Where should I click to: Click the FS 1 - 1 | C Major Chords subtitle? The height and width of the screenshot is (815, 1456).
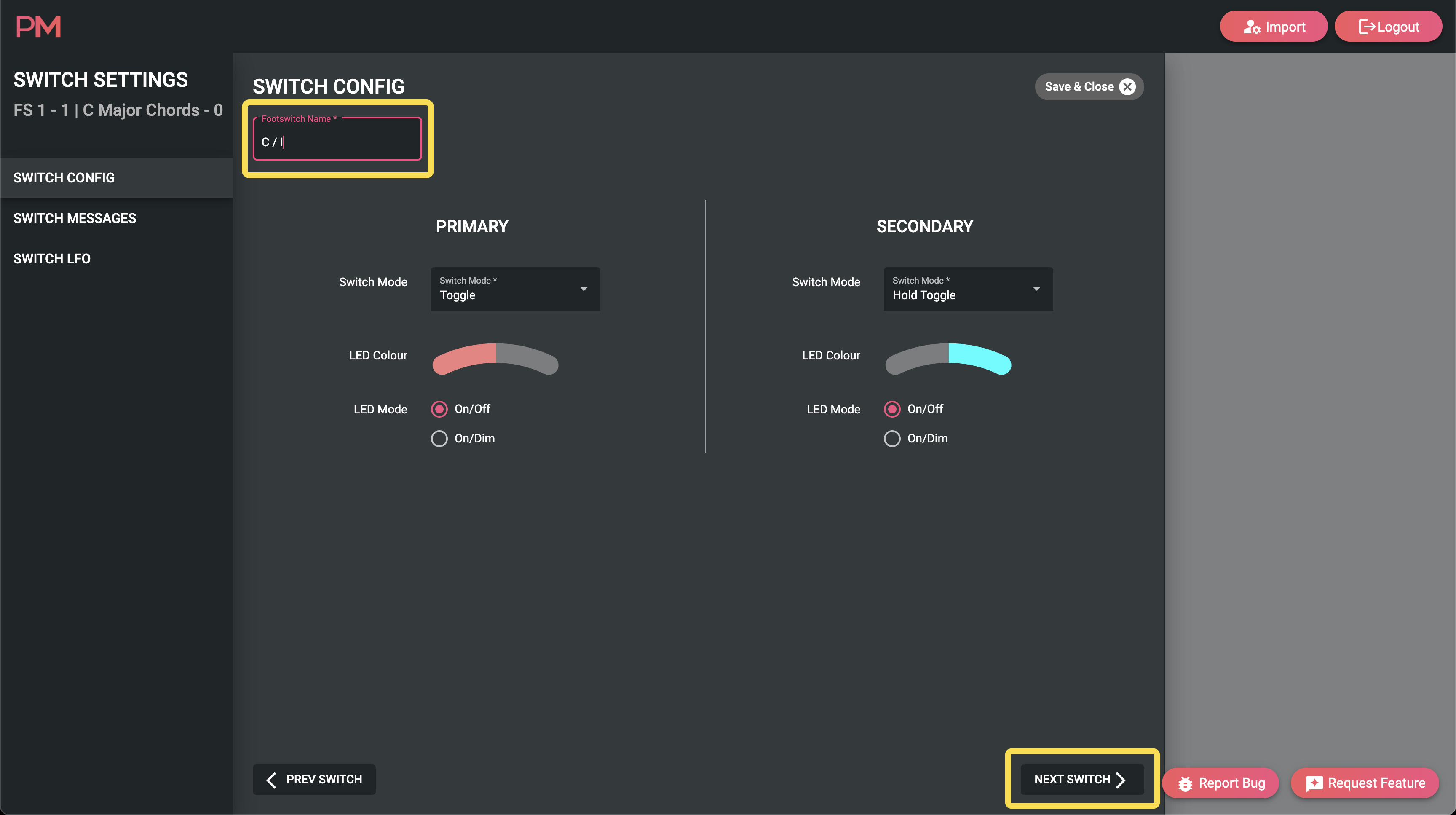coord(118,110)
